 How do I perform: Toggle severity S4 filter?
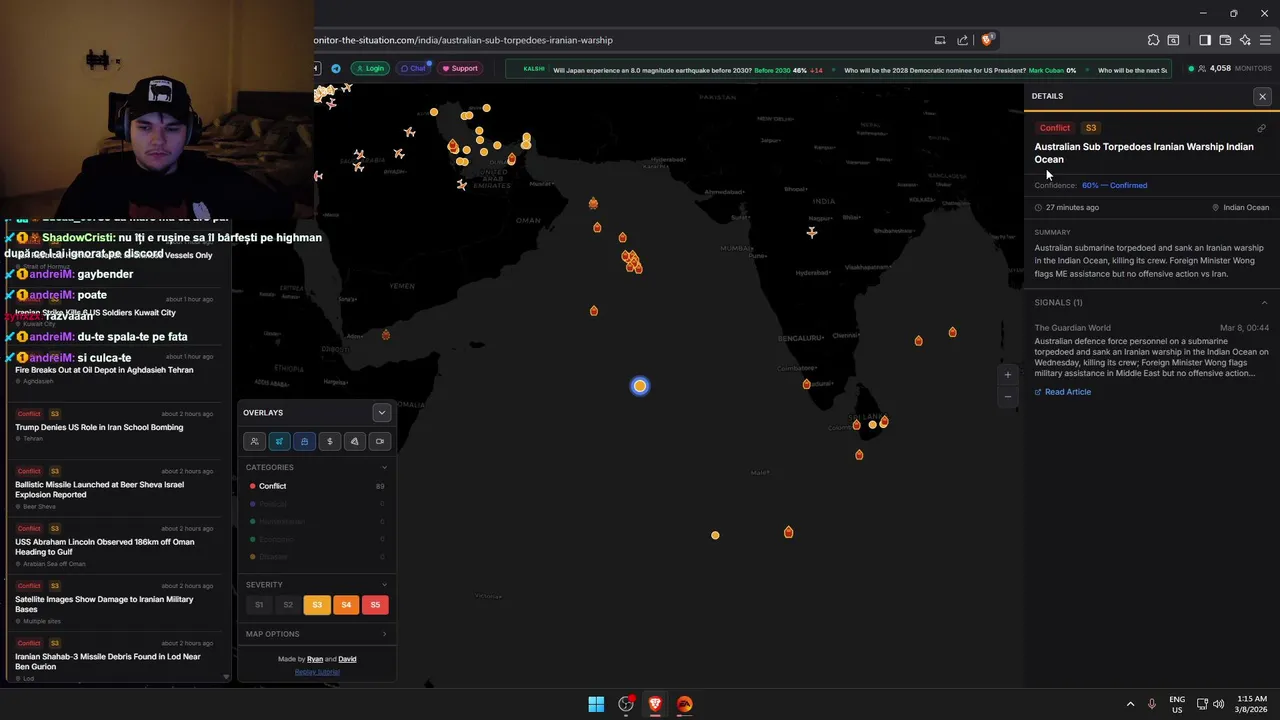click(x=346, y=605)
